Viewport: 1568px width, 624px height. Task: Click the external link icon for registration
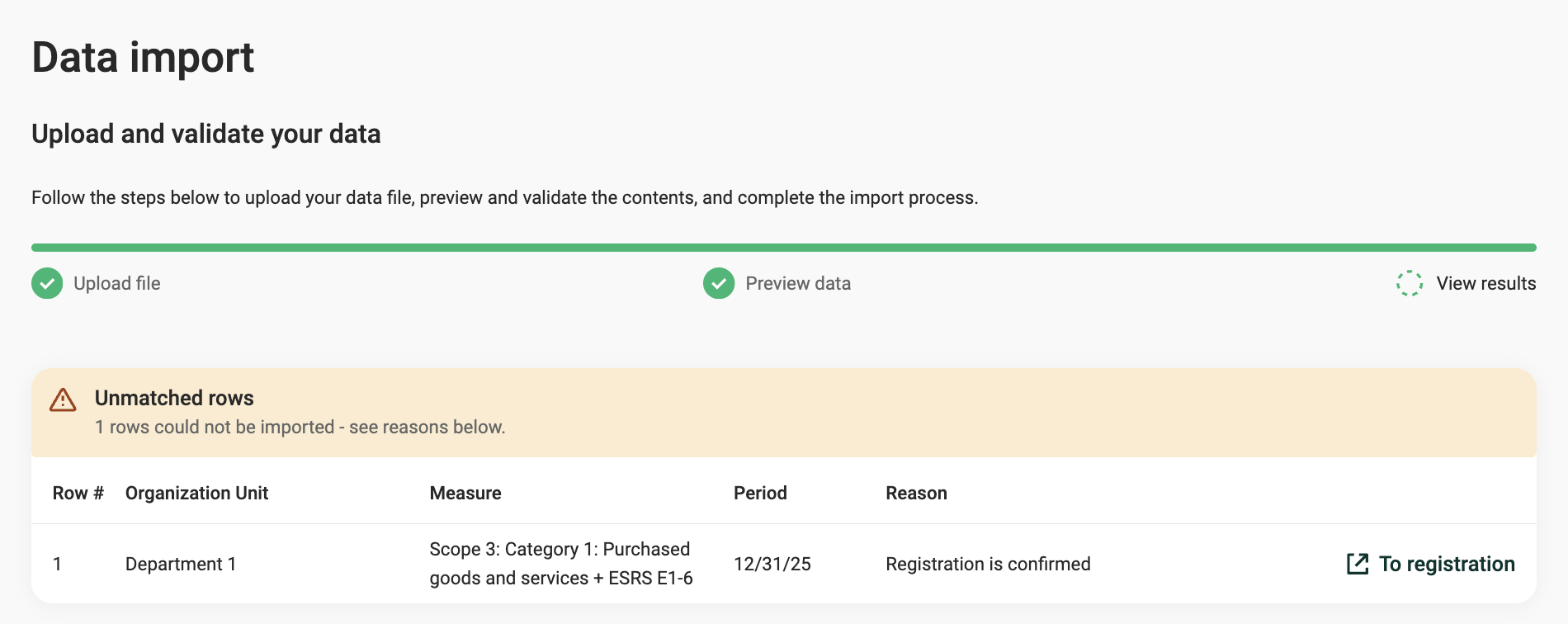coord(1358,564)
